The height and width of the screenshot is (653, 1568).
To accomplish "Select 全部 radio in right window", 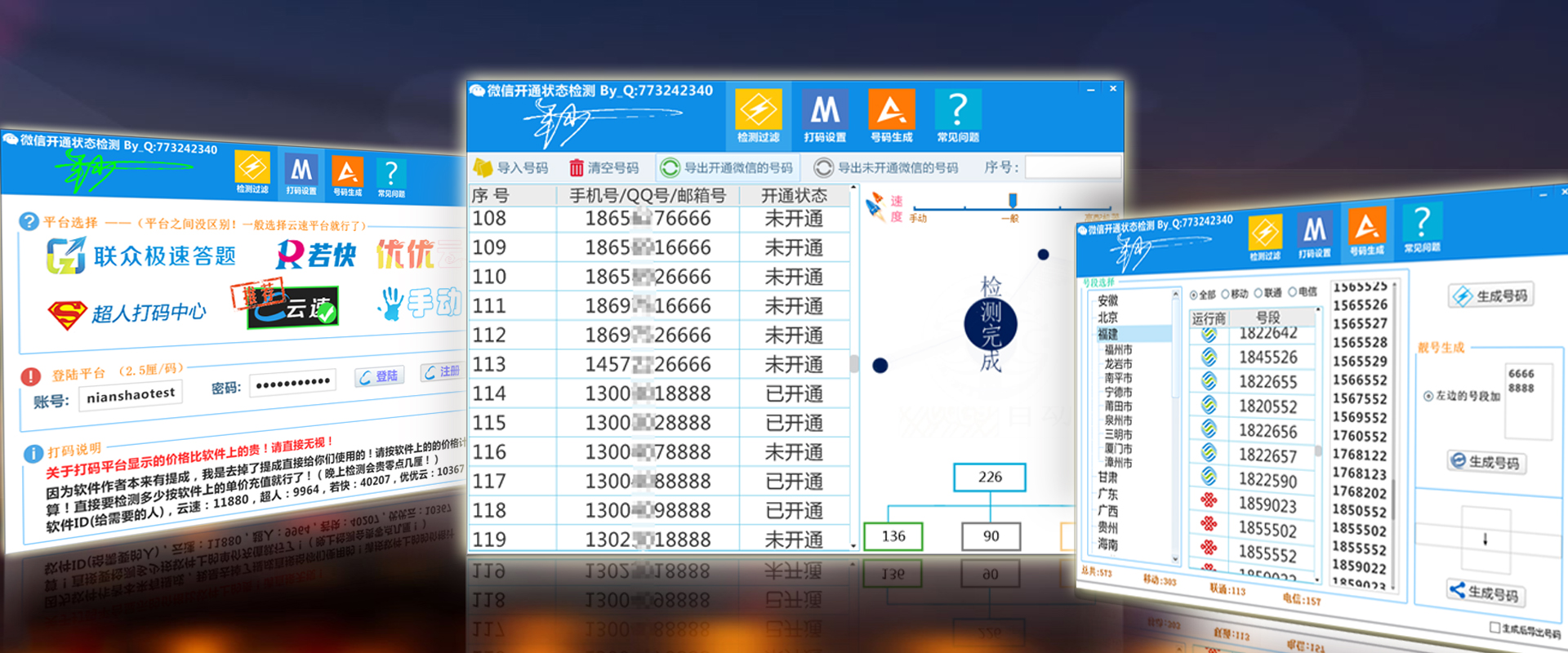I will [x=1194, y=295].
